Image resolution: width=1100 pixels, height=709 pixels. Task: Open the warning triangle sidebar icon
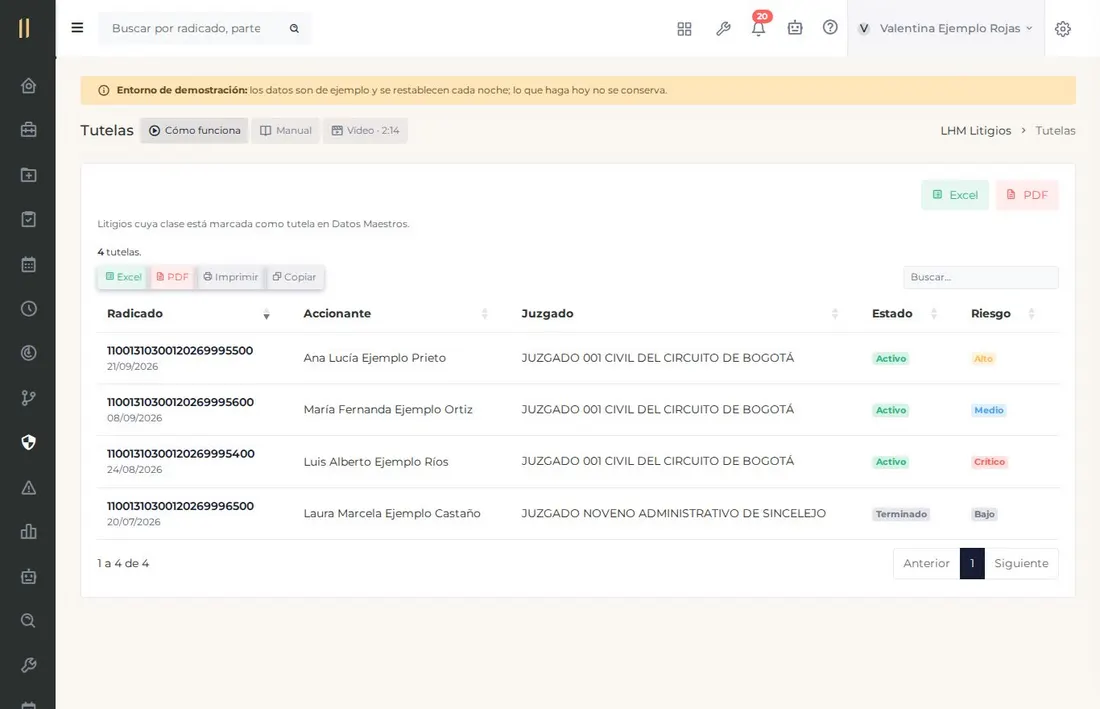(28, 487)
